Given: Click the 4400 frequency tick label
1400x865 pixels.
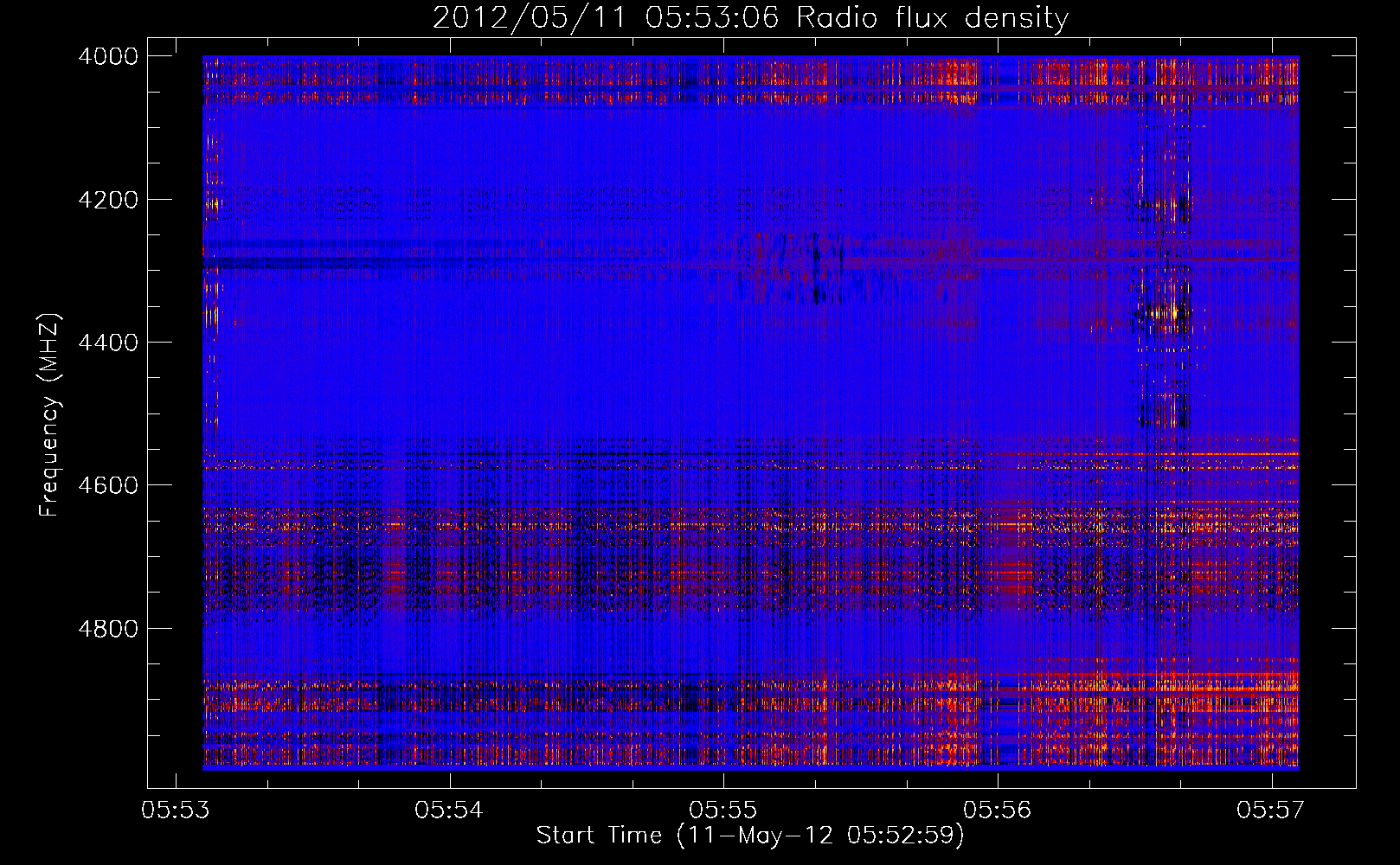Looking at the screenshot, I should click(x=108, y=343).
